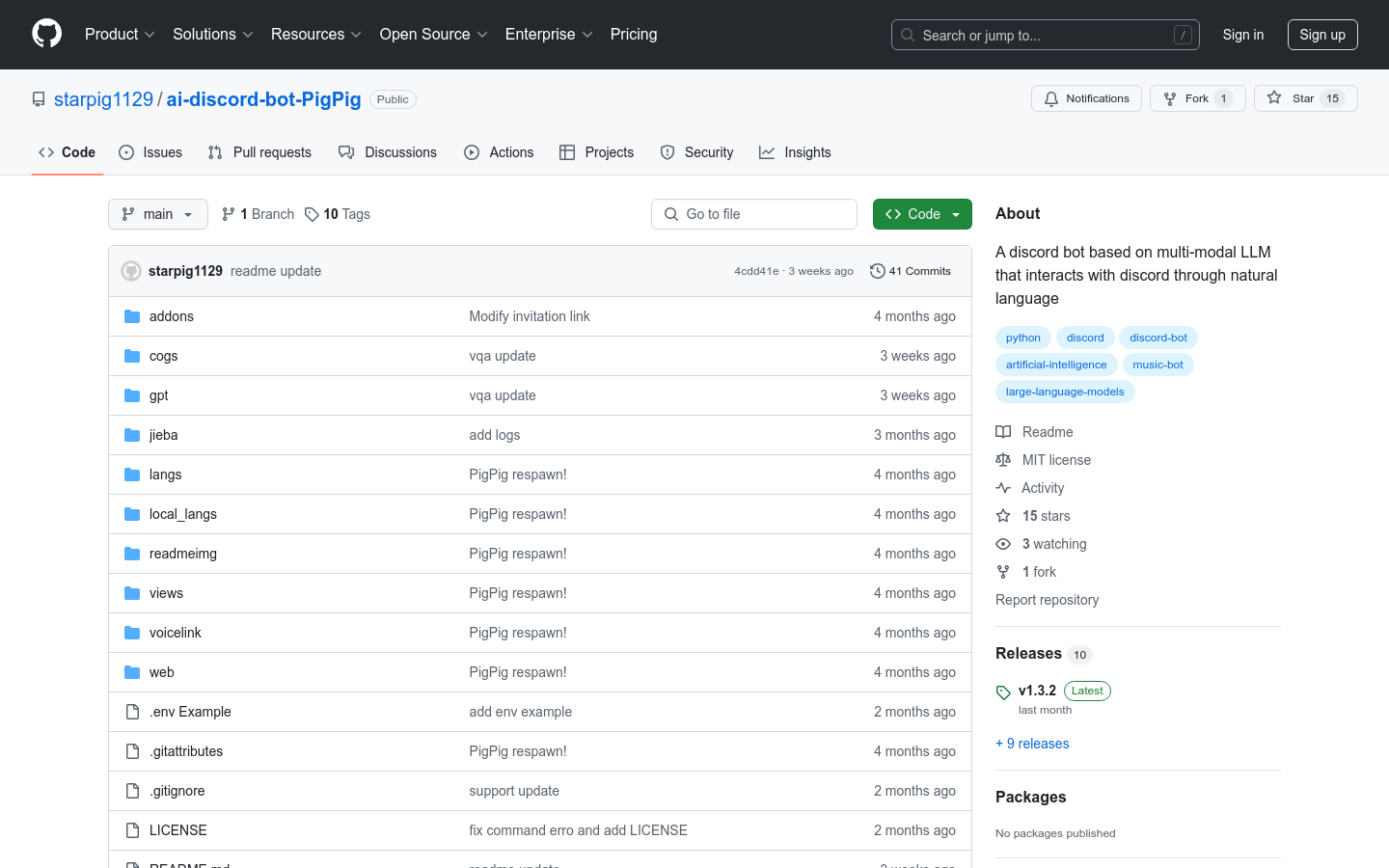
Task: Select the Code tab
Action: 67,152
